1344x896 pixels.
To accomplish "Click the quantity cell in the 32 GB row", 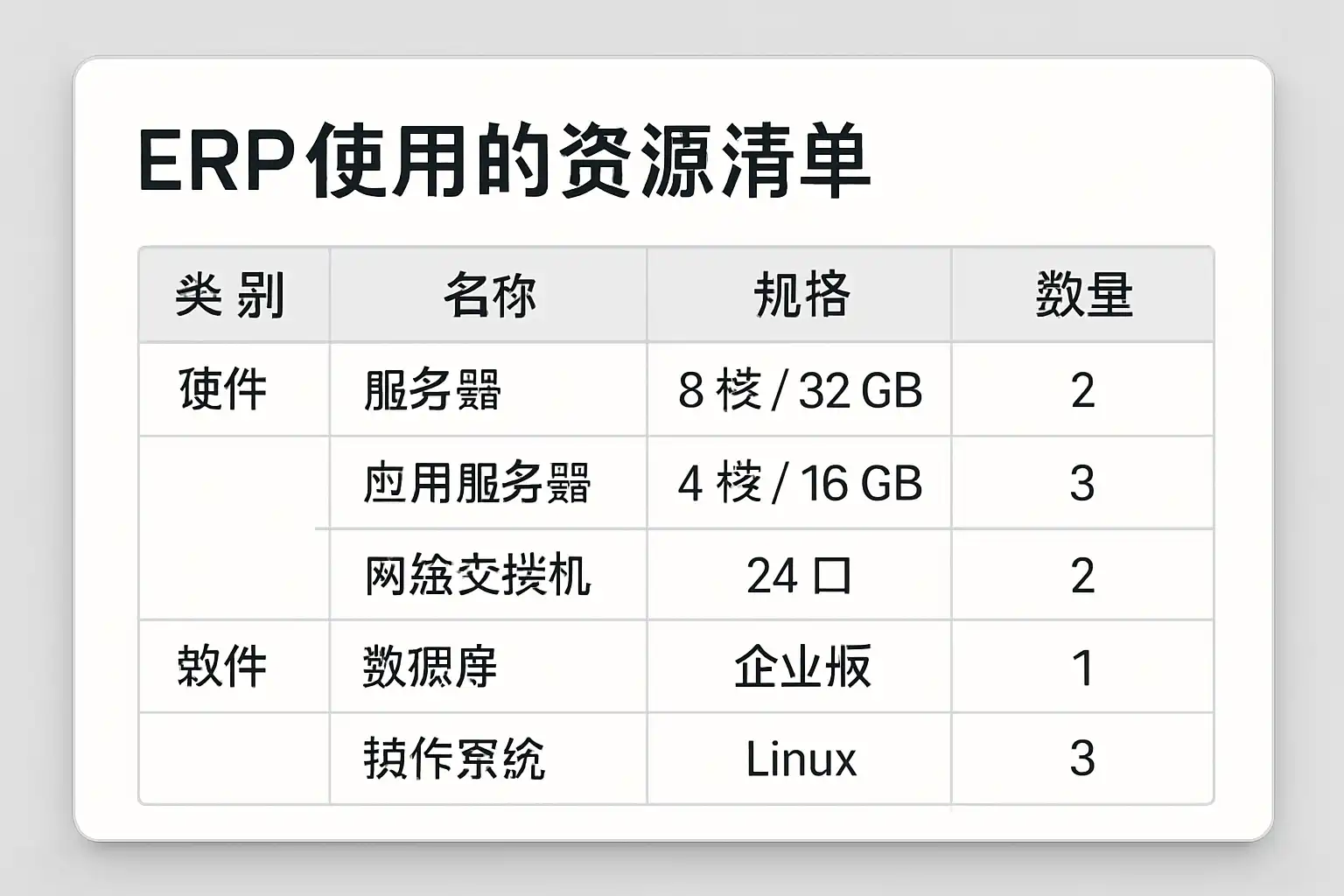I will coord(1082,390).
